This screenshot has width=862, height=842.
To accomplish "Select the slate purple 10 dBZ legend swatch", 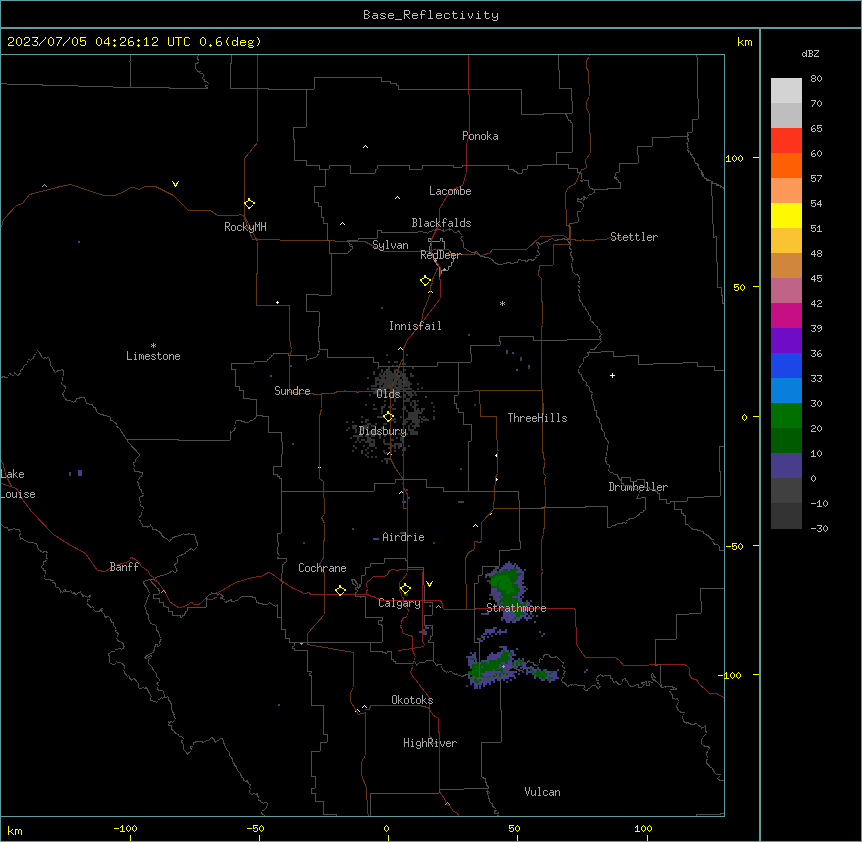I will (786, 466).
